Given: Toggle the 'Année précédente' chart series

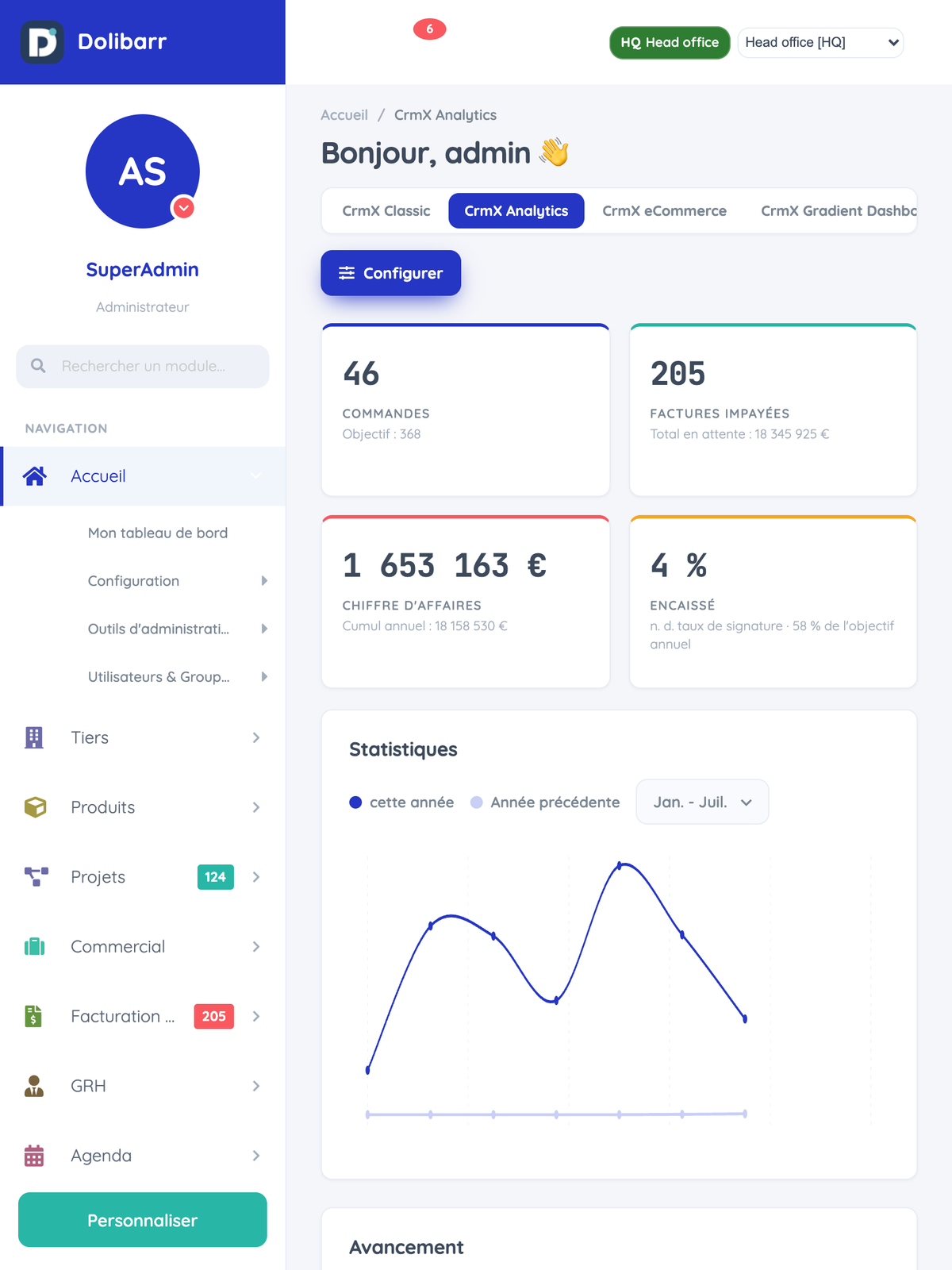Looking at the screenshot, I should tap(545, 802).
